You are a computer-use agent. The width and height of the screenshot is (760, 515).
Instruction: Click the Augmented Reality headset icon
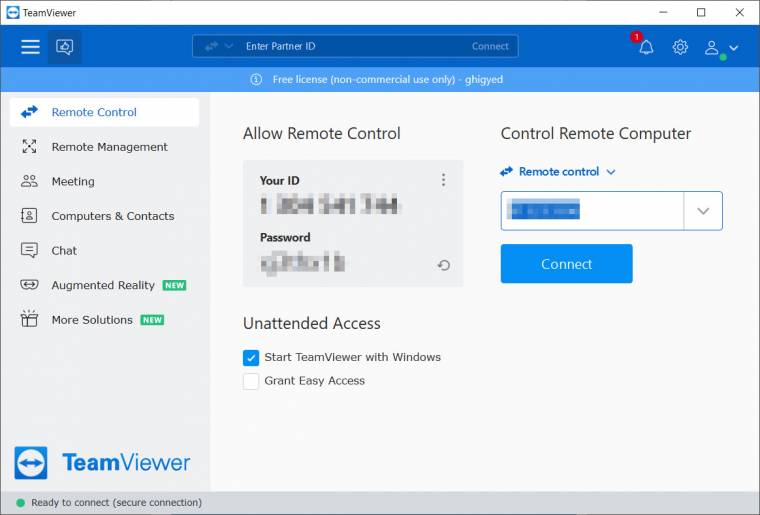[29, 284]
